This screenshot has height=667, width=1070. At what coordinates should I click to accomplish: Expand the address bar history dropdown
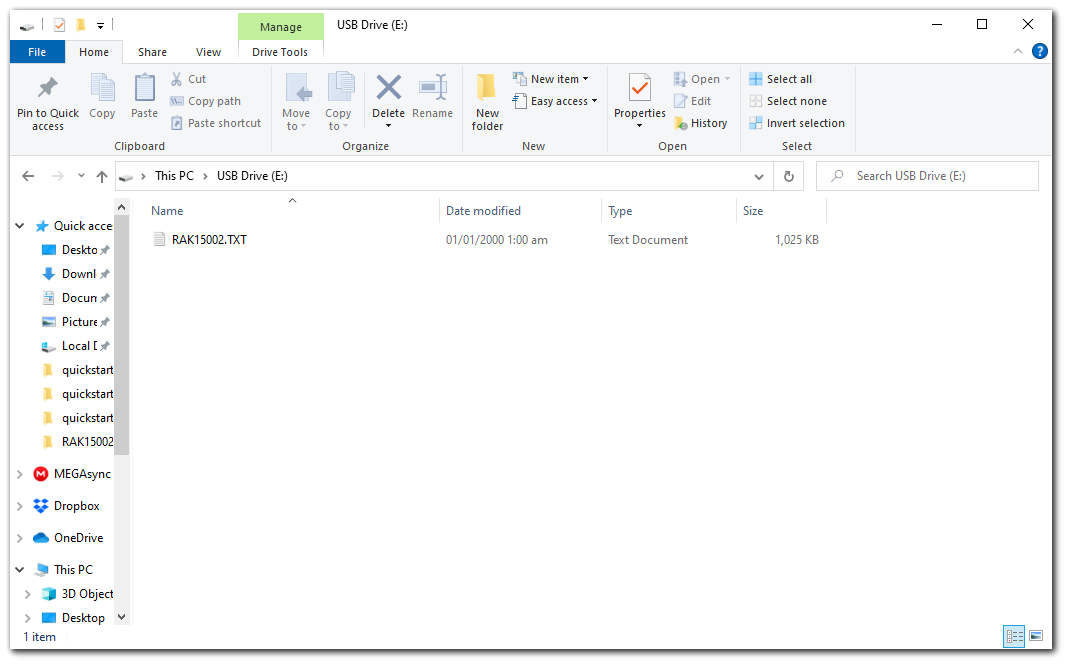pyautogui.click(x=759, y=177)
